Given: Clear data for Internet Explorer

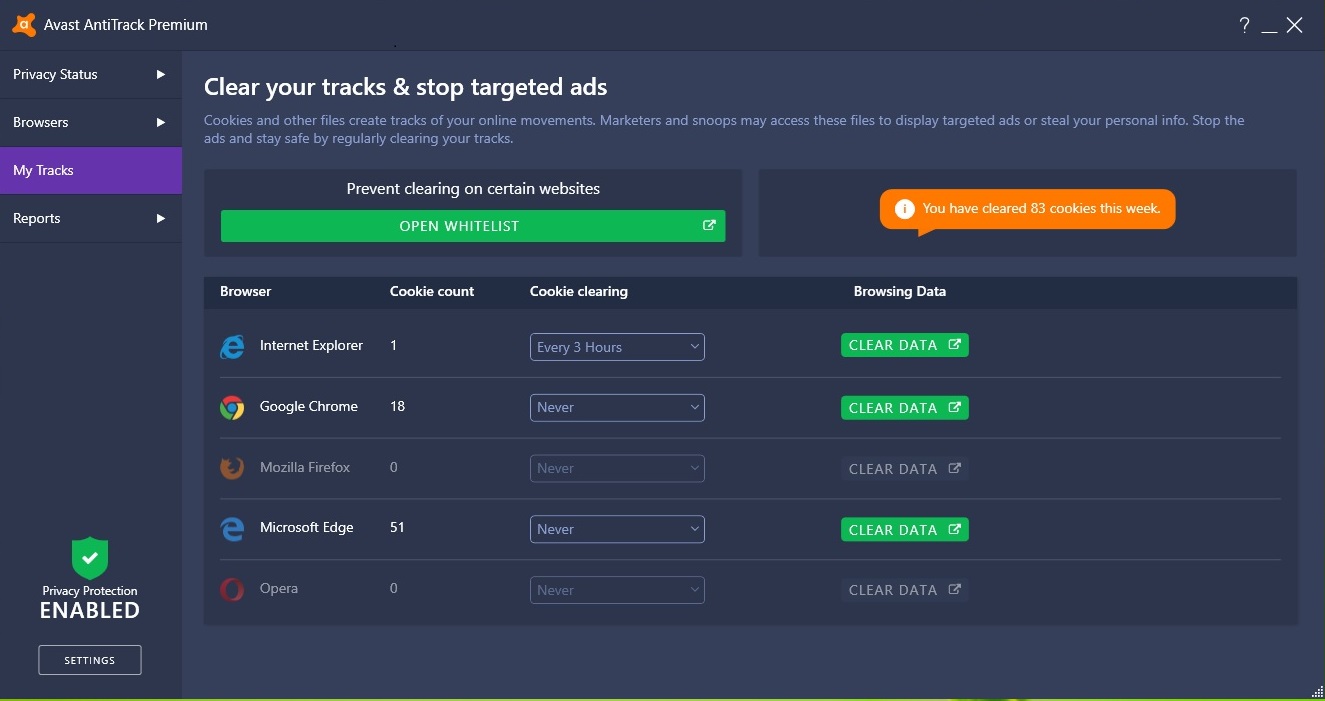Looking at the screenshot, I should (x=905, y=345).
